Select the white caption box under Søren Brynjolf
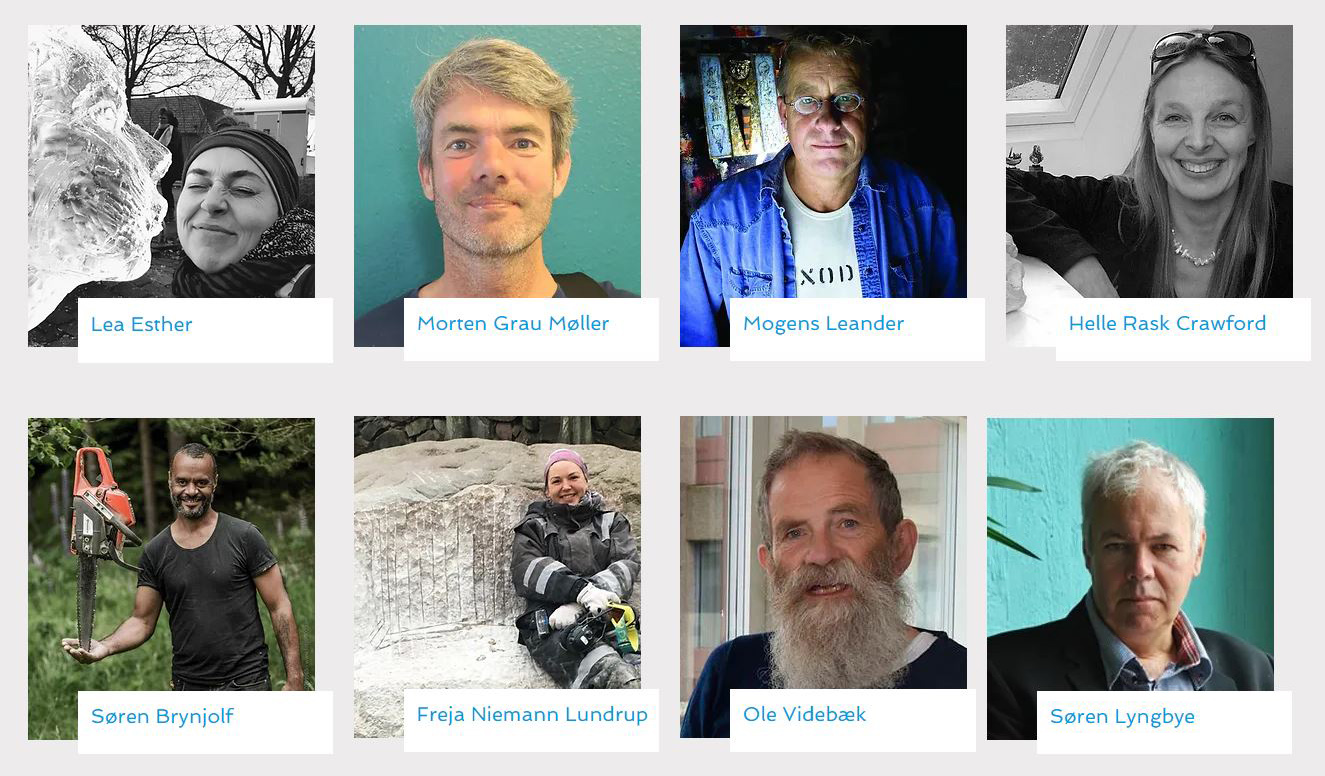 (205, 722)
